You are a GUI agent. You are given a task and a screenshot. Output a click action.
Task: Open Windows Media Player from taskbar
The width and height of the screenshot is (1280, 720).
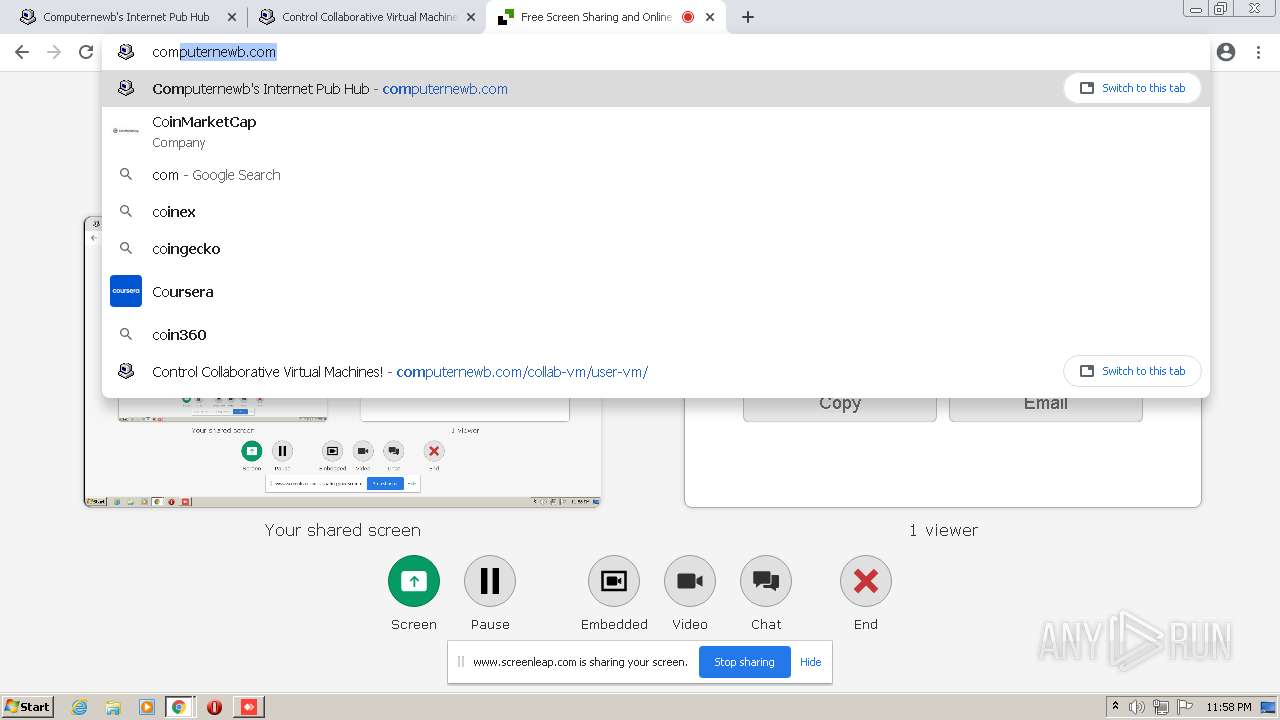(x=147, y=707)
